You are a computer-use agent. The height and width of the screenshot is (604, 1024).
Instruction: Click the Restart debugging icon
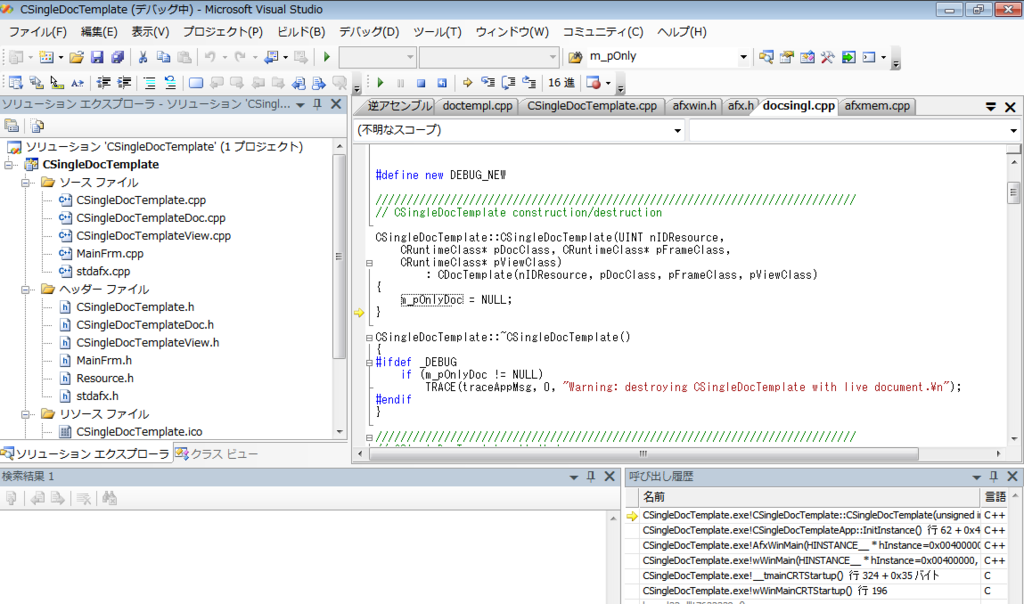click(x=442, y=83)
